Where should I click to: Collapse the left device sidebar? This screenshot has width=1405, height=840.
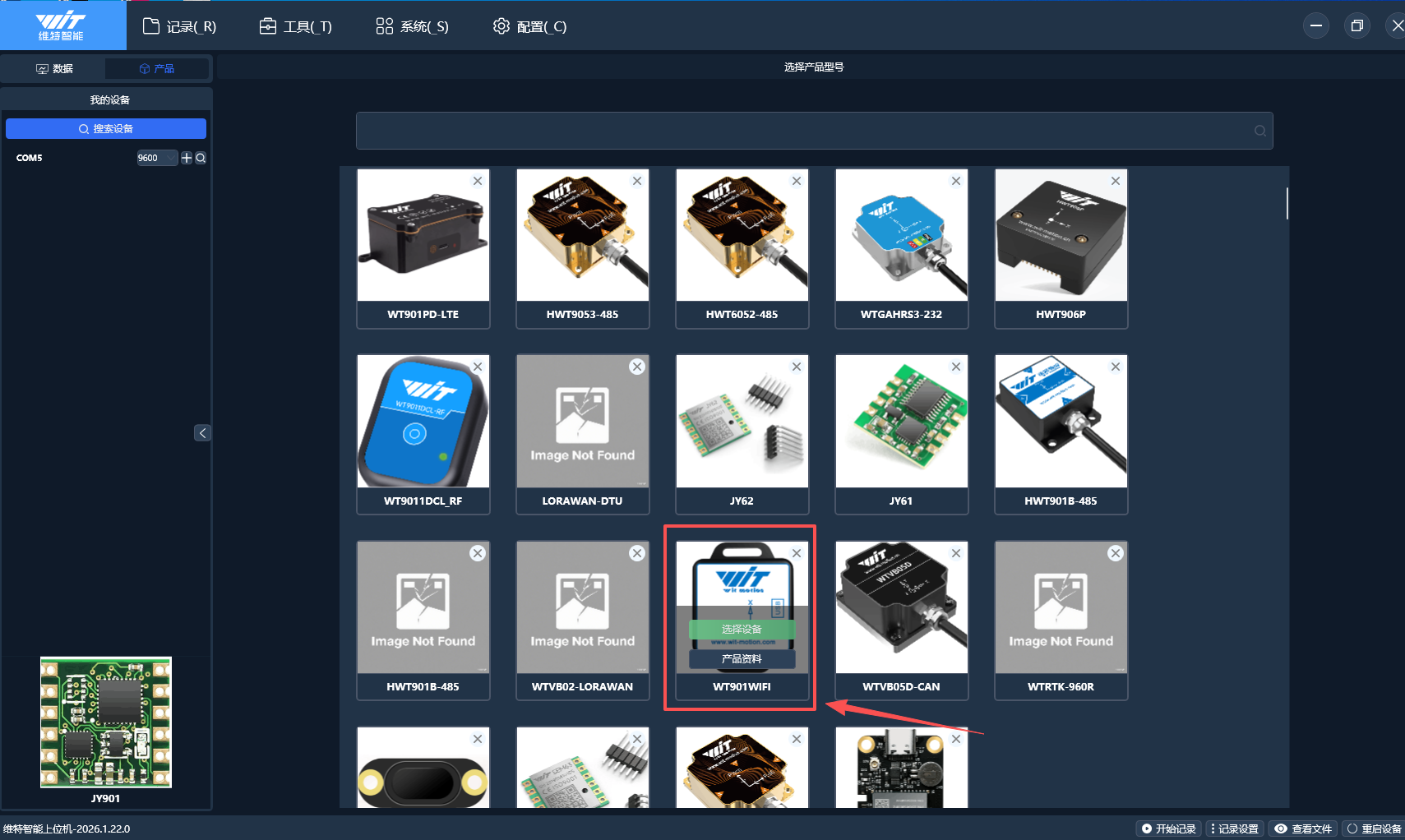(x=202, y=433)
